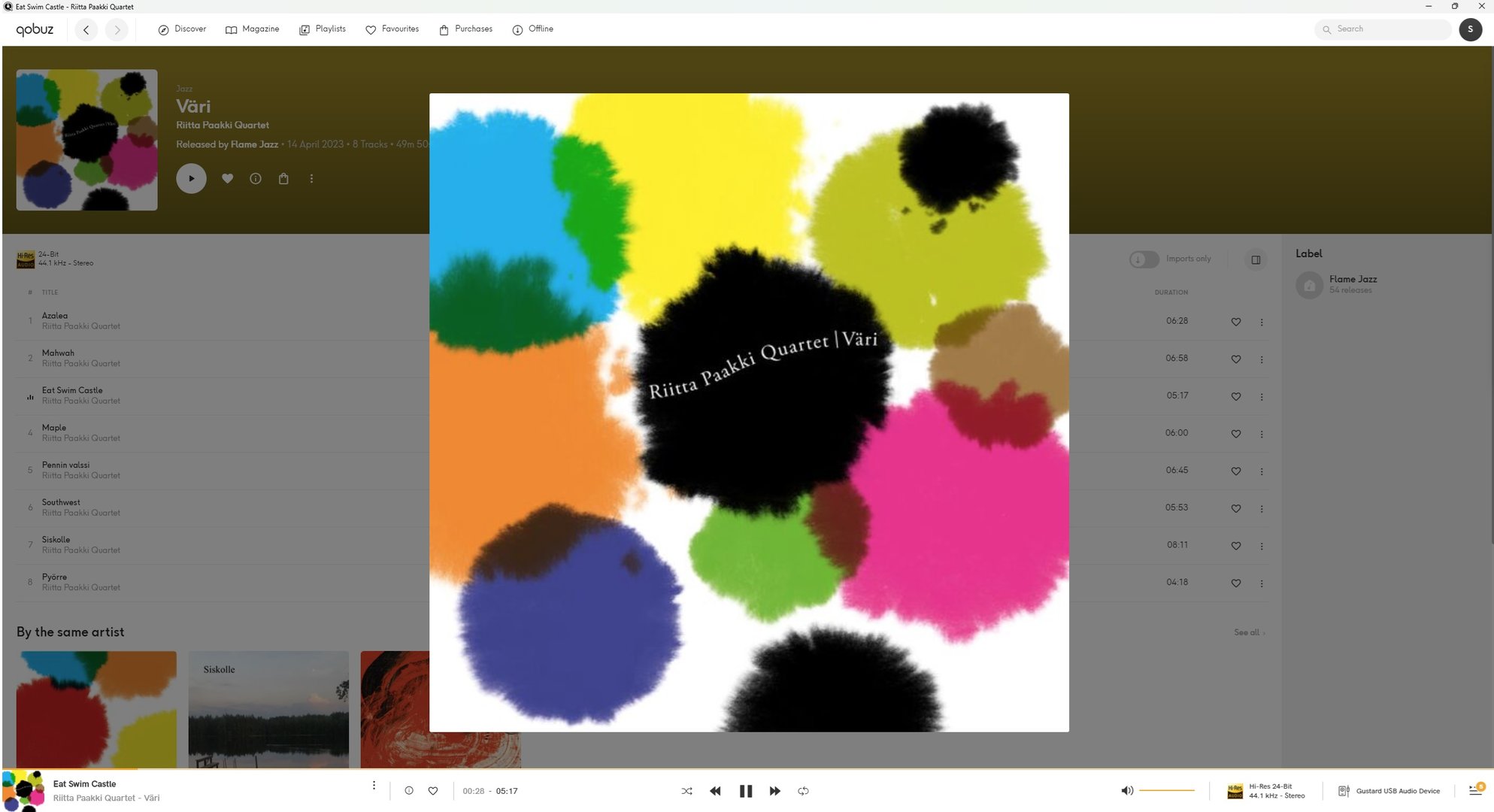Go back with the left arrow button
The image size is (1494, 812).
pyautogui.click(x=86, y=30)
